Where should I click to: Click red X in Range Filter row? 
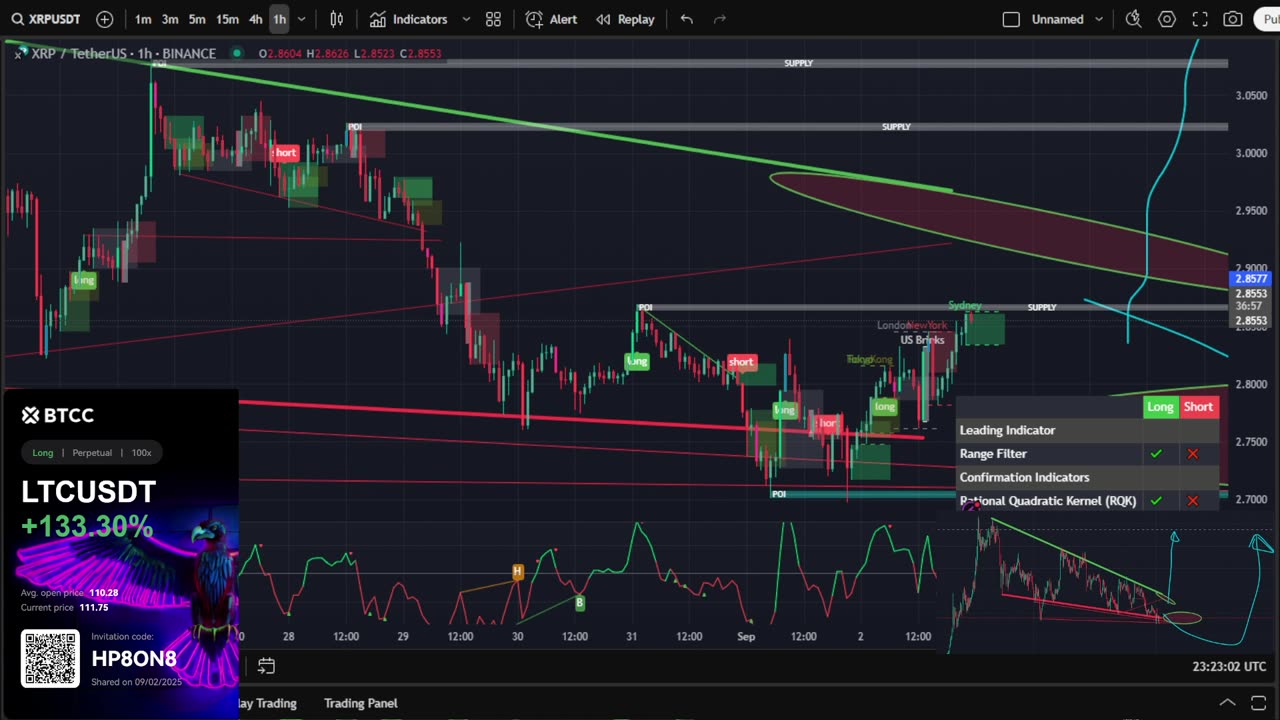click(x=1192, y=454)
